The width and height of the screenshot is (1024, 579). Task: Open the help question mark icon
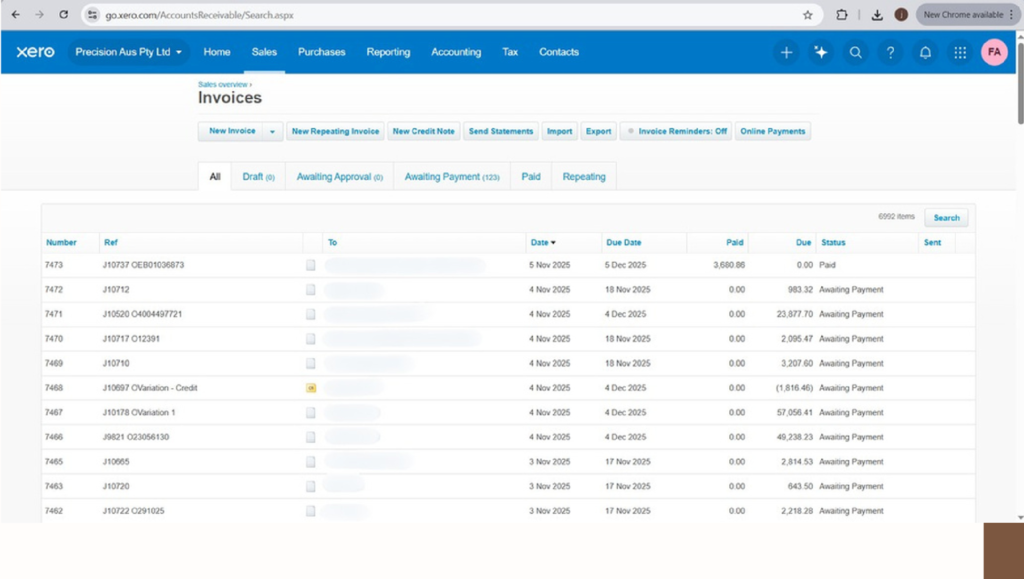coord(890,53)
